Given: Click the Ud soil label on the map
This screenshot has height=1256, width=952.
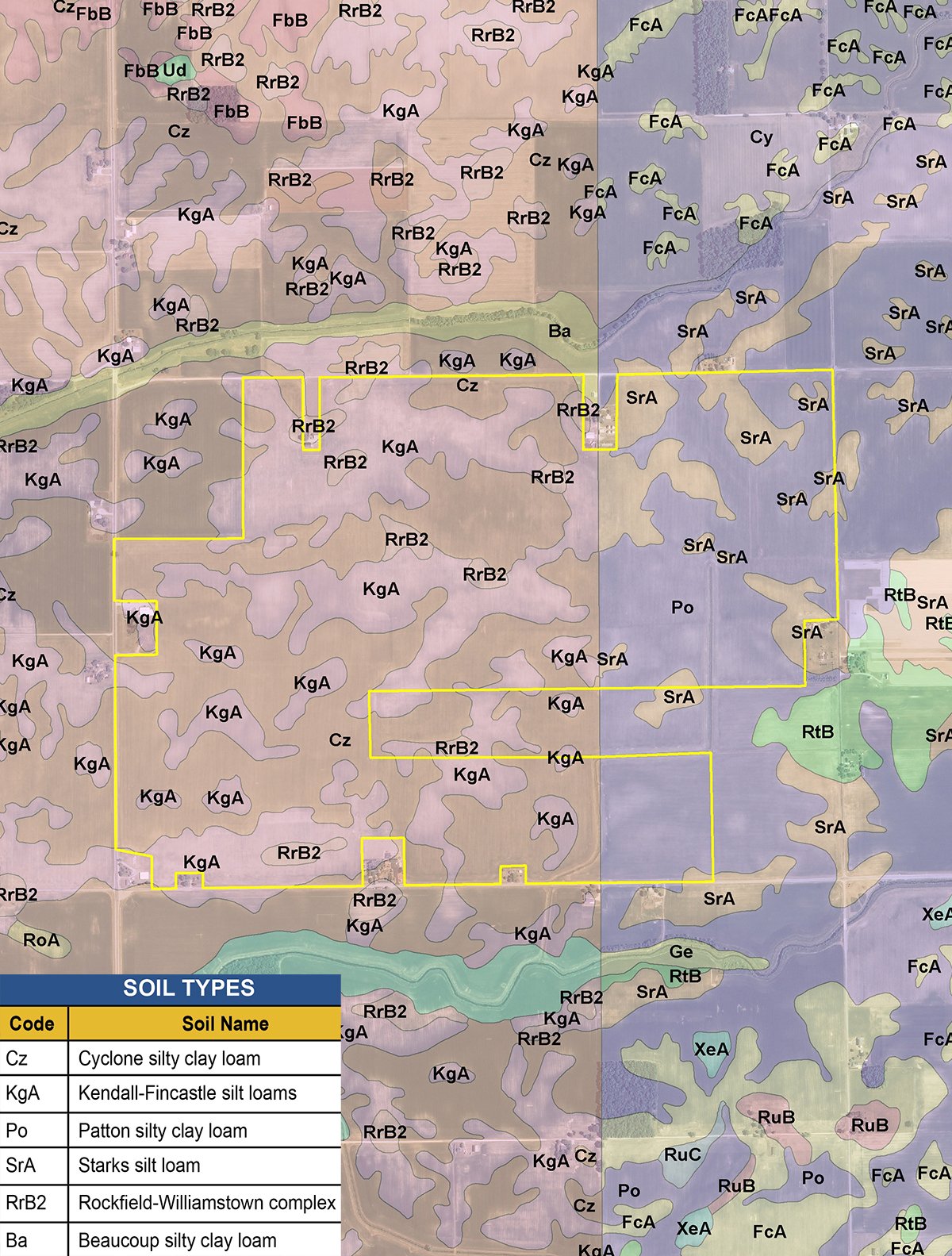Looking at the screenshot, I should tap(175, 71).
